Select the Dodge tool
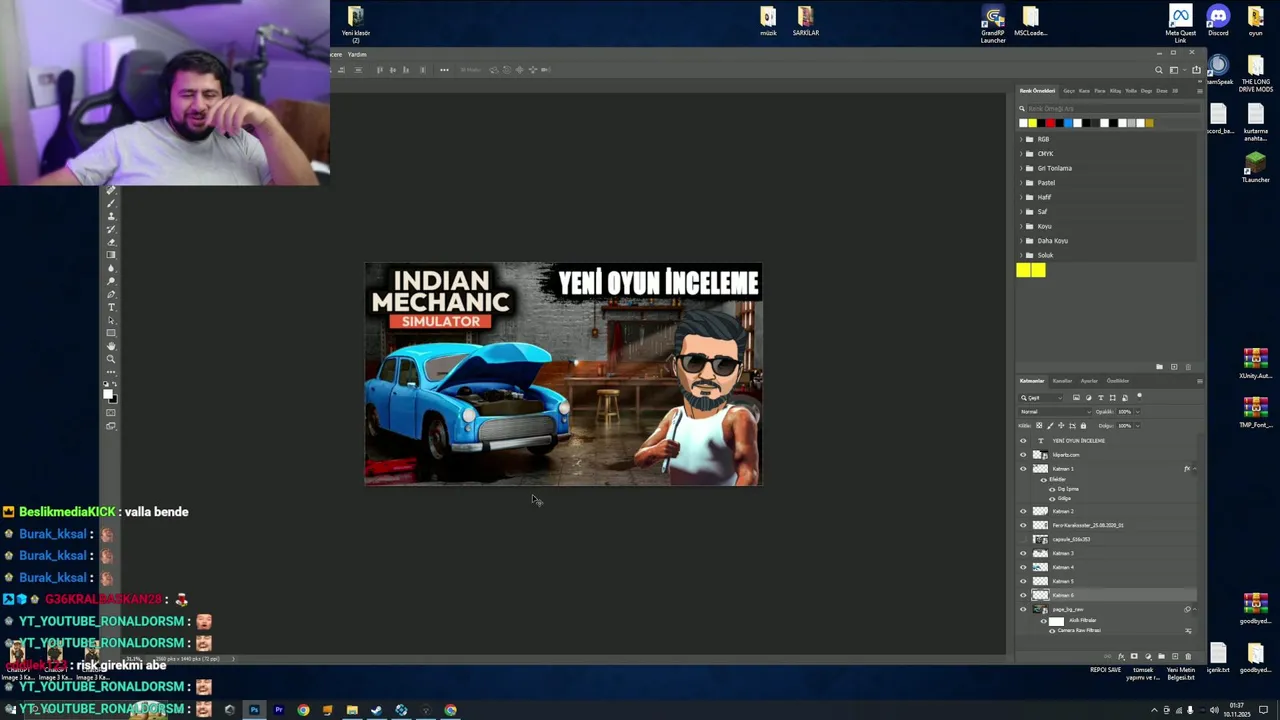Image resolution: width=1280 pixels, height=720 pixels. 111,281
